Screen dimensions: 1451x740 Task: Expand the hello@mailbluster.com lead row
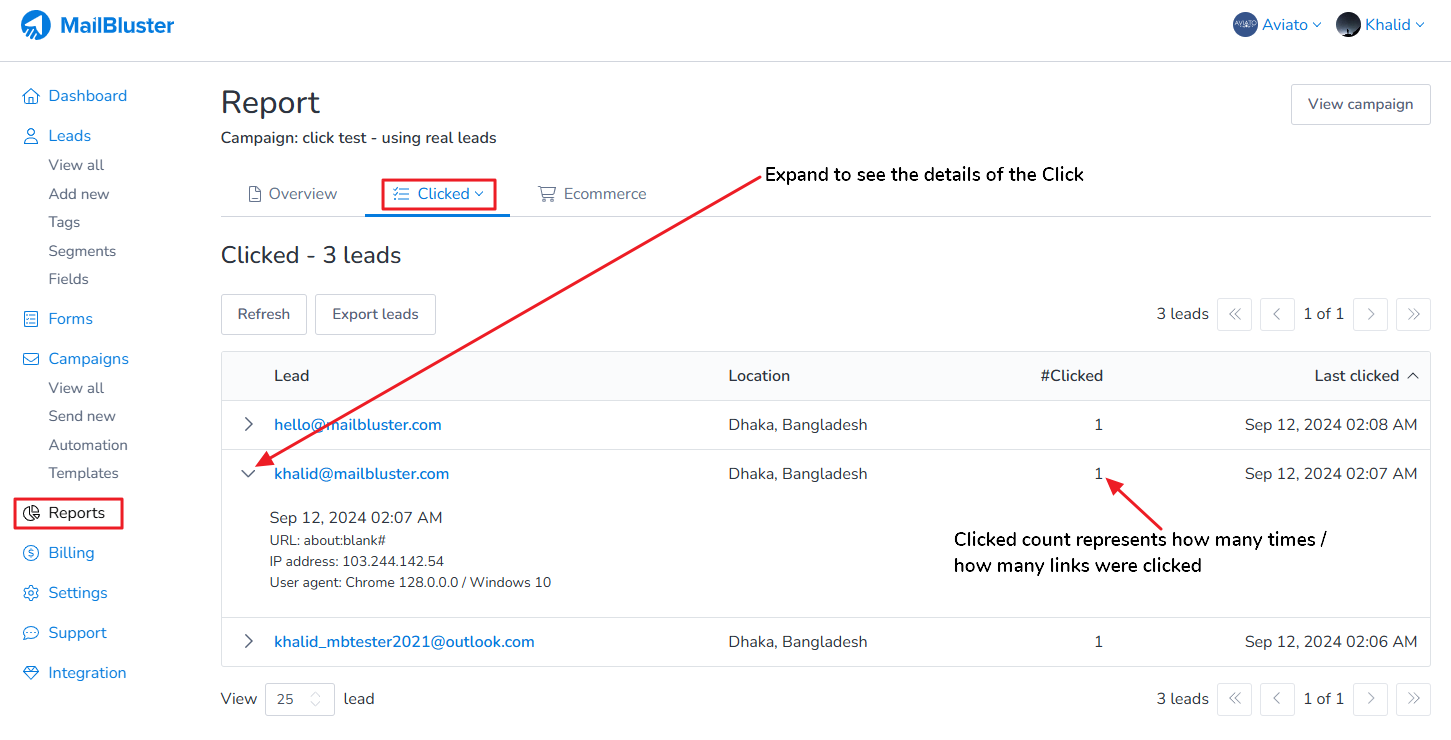(x=249, y=425)
